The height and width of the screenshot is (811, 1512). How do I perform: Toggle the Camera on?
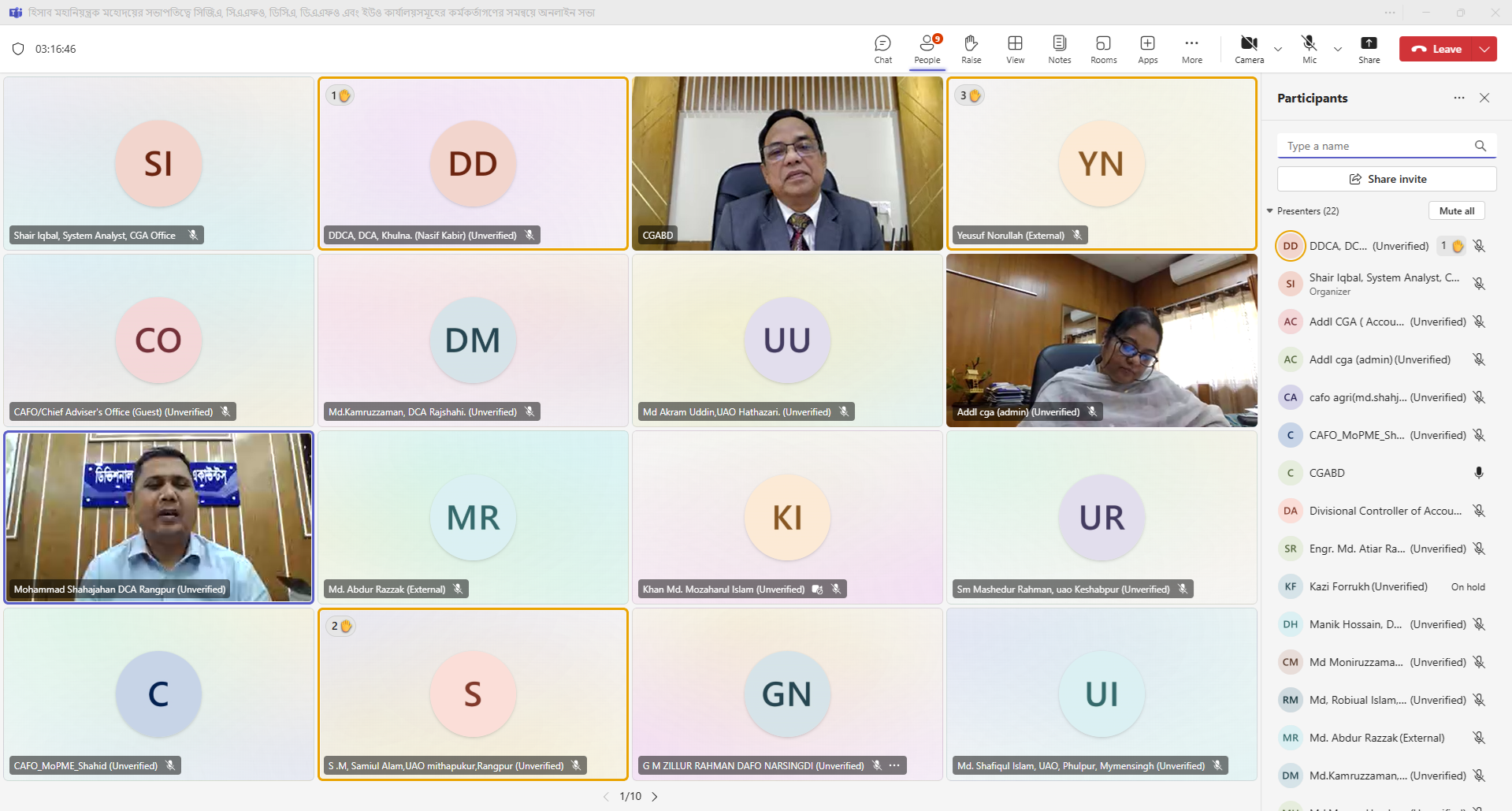1249,49
